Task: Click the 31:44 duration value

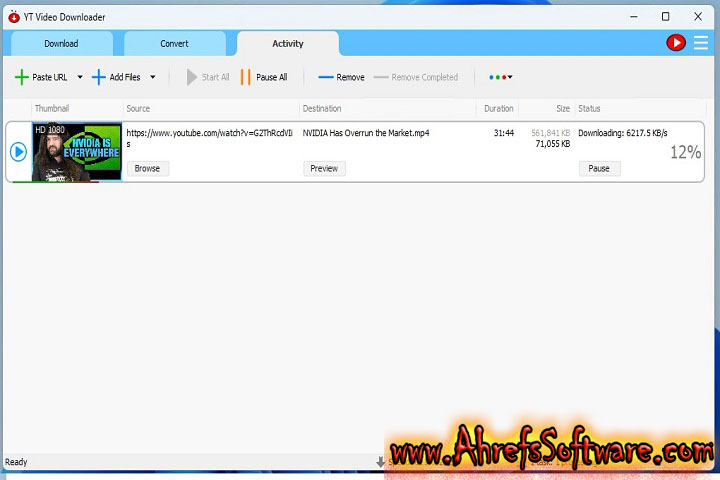Action: click(504, 133)
